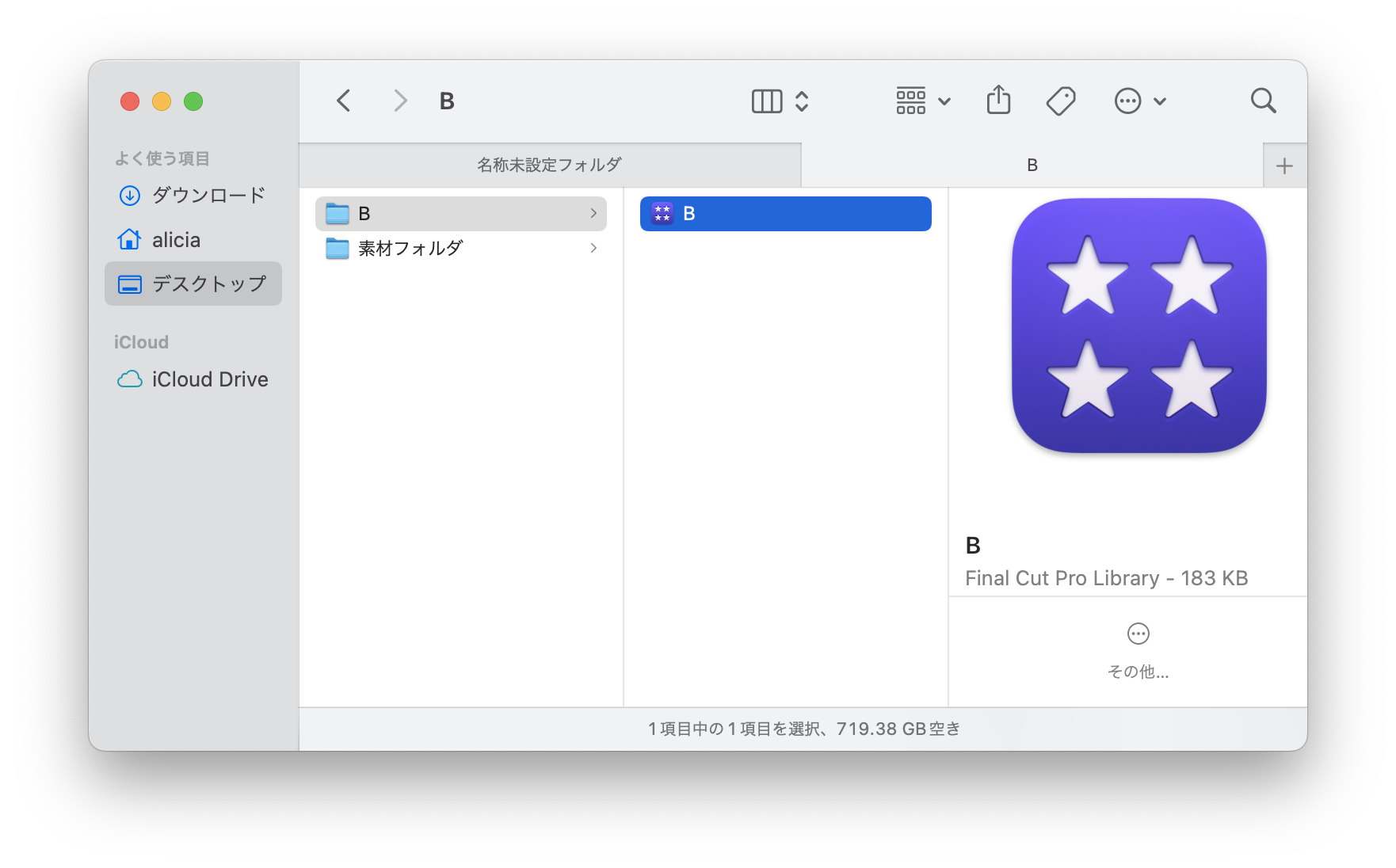Click window title B in toolbar
The width and height of the screenshot is (1396, 868).
click(447, 101)
